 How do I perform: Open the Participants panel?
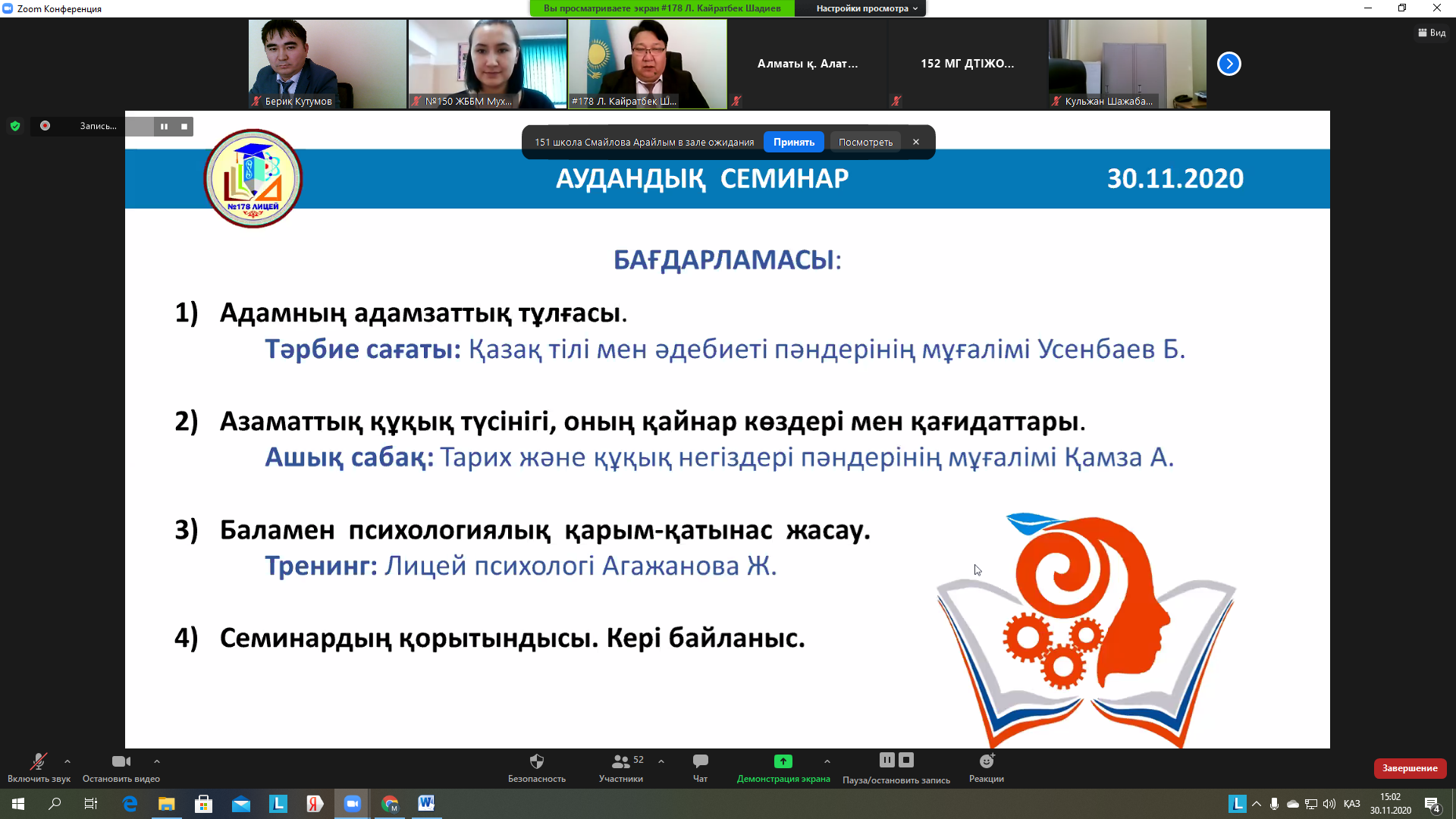[621, 762]
